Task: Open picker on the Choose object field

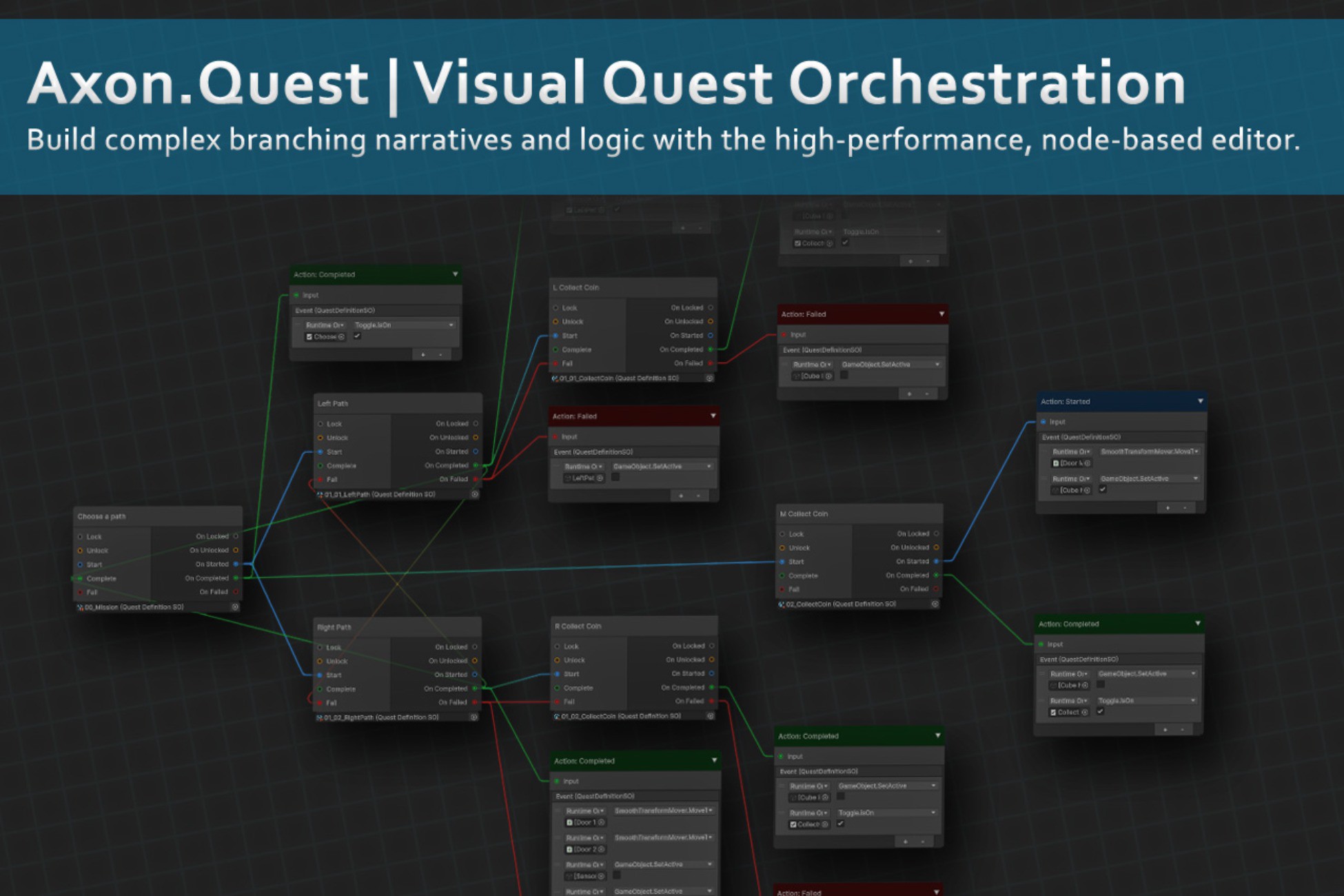Action: coord(341,337)
